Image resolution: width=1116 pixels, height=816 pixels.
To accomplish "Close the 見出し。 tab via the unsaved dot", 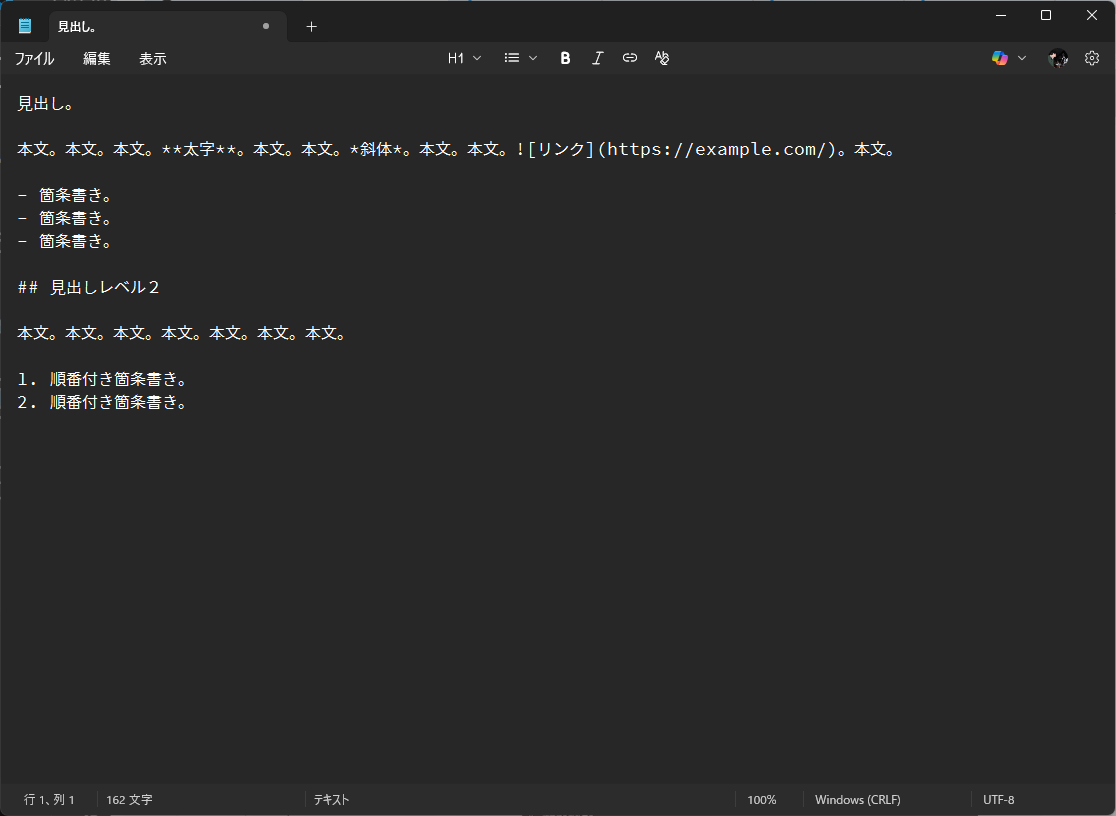I will [266, 26].
